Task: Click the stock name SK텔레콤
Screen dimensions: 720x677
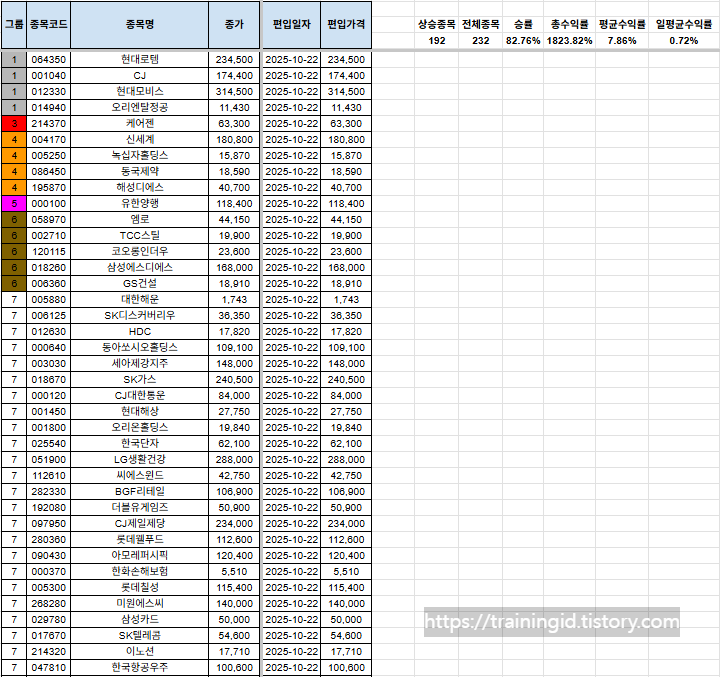Action: click(x=140, y=636)
